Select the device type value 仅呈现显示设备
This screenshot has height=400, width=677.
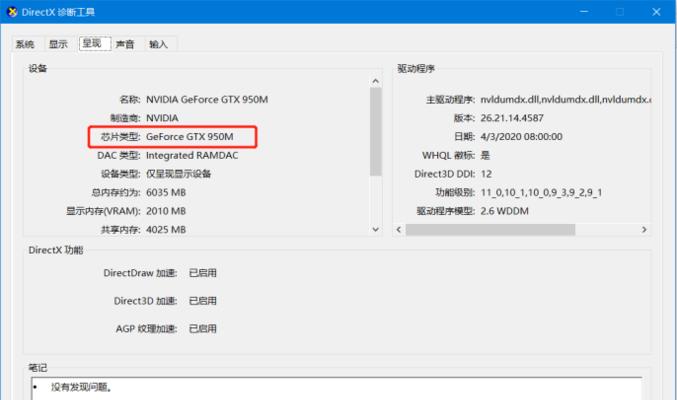[178, 174]
